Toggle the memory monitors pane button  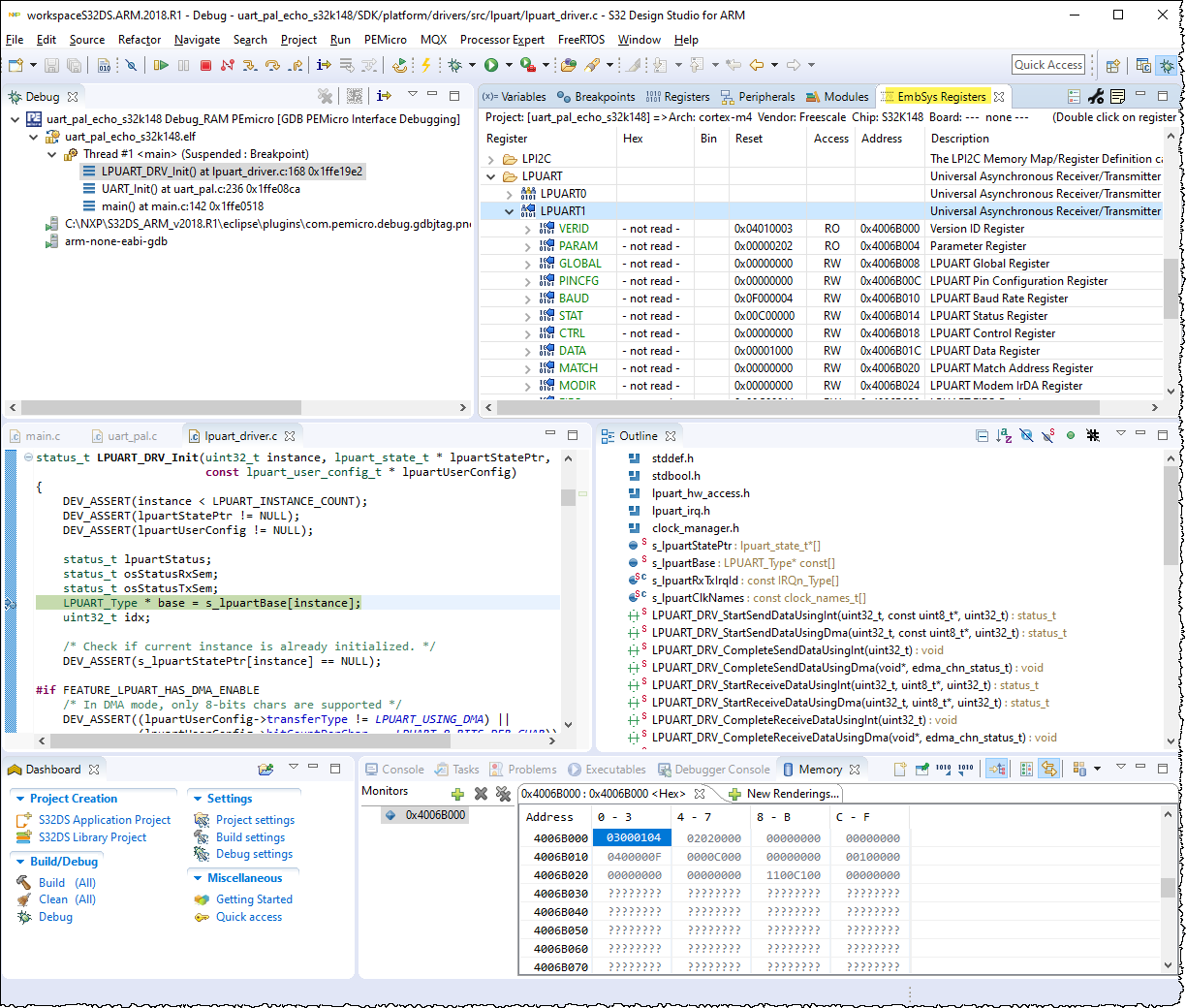pos(998,770)
